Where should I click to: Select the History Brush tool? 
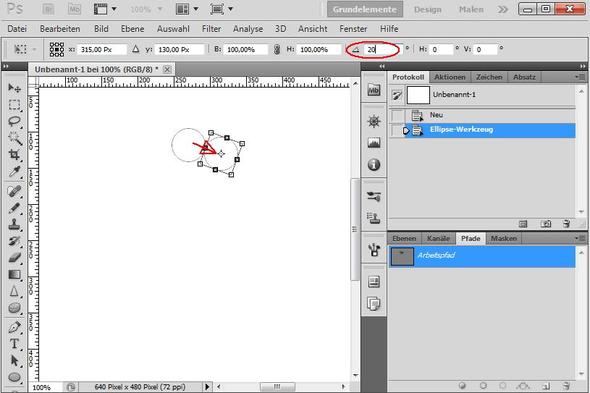pyautogui.click(x=14, y=241)
